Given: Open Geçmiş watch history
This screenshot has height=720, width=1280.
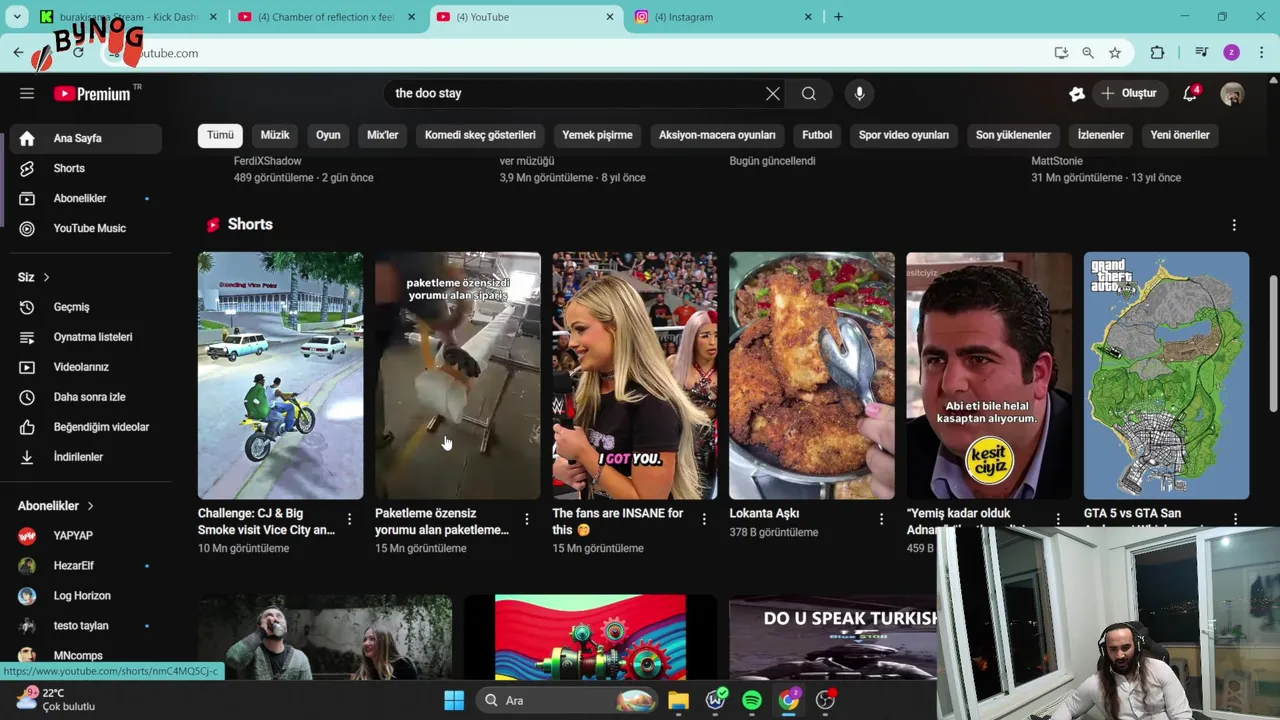Looking at the screenshot, I should click(x=85, y=307).
